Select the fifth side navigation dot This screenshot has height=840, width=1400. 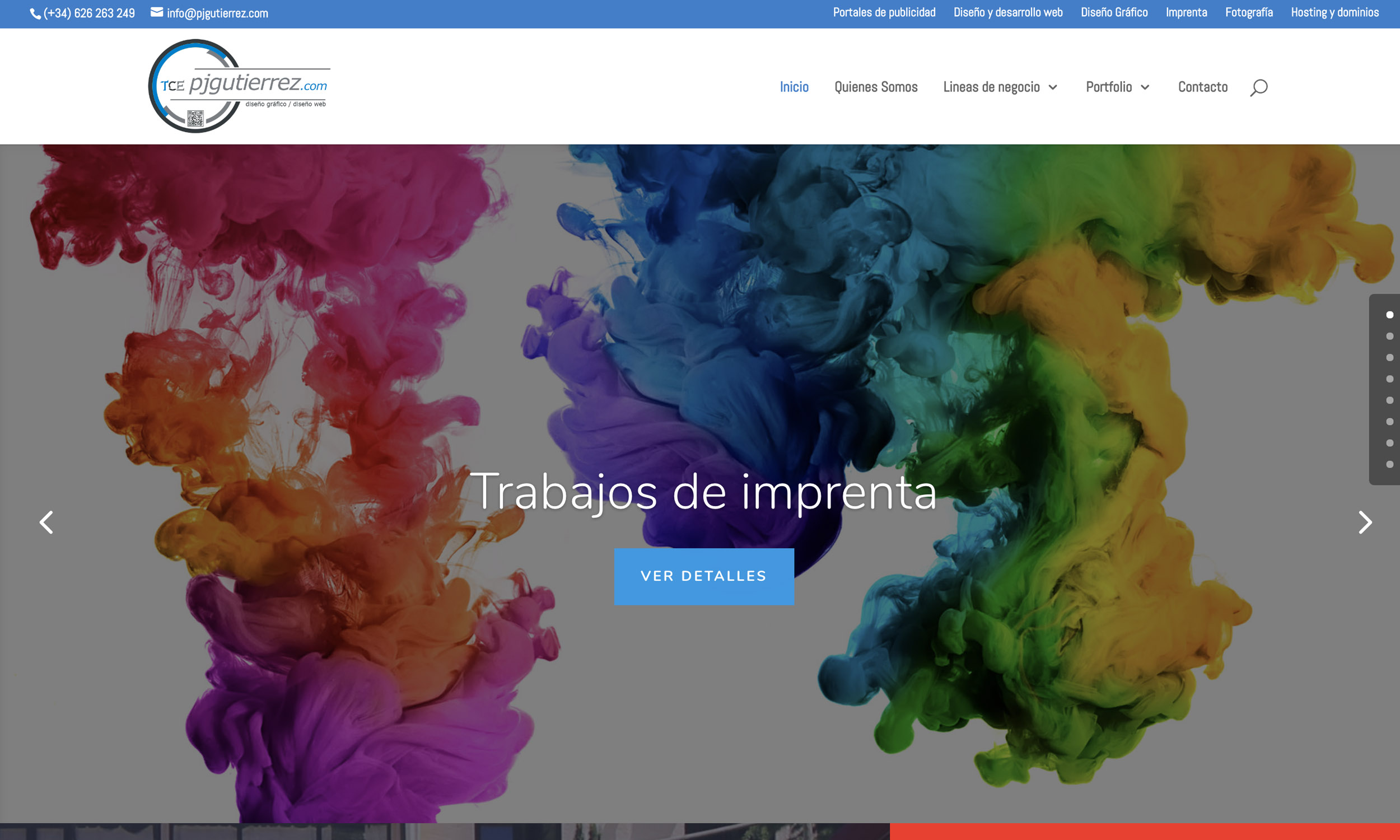1389,400
